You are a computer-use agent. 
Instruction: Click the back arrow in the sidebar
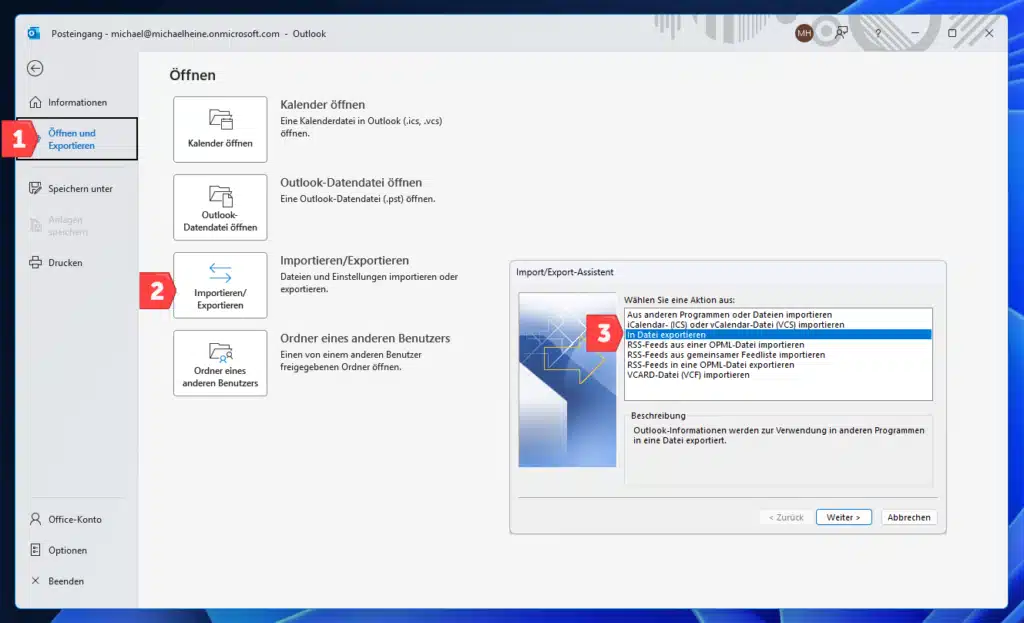(34, 68)
